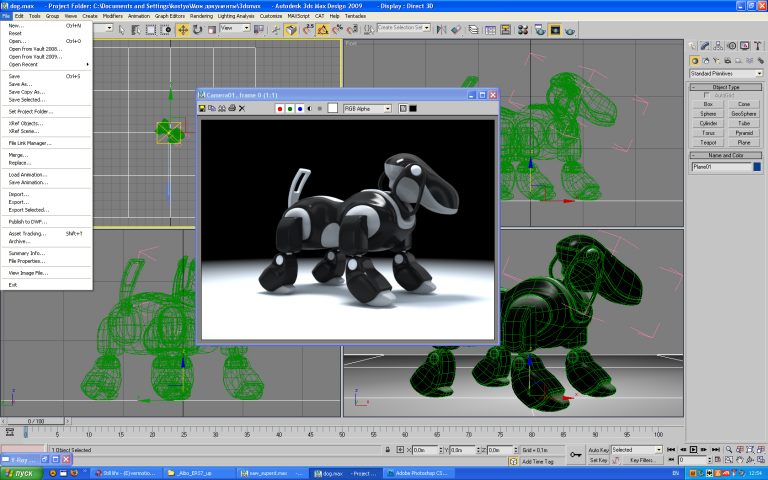Open the Windows Start button
The width and height of the screenshot is (768, 480).
point(20,474)
